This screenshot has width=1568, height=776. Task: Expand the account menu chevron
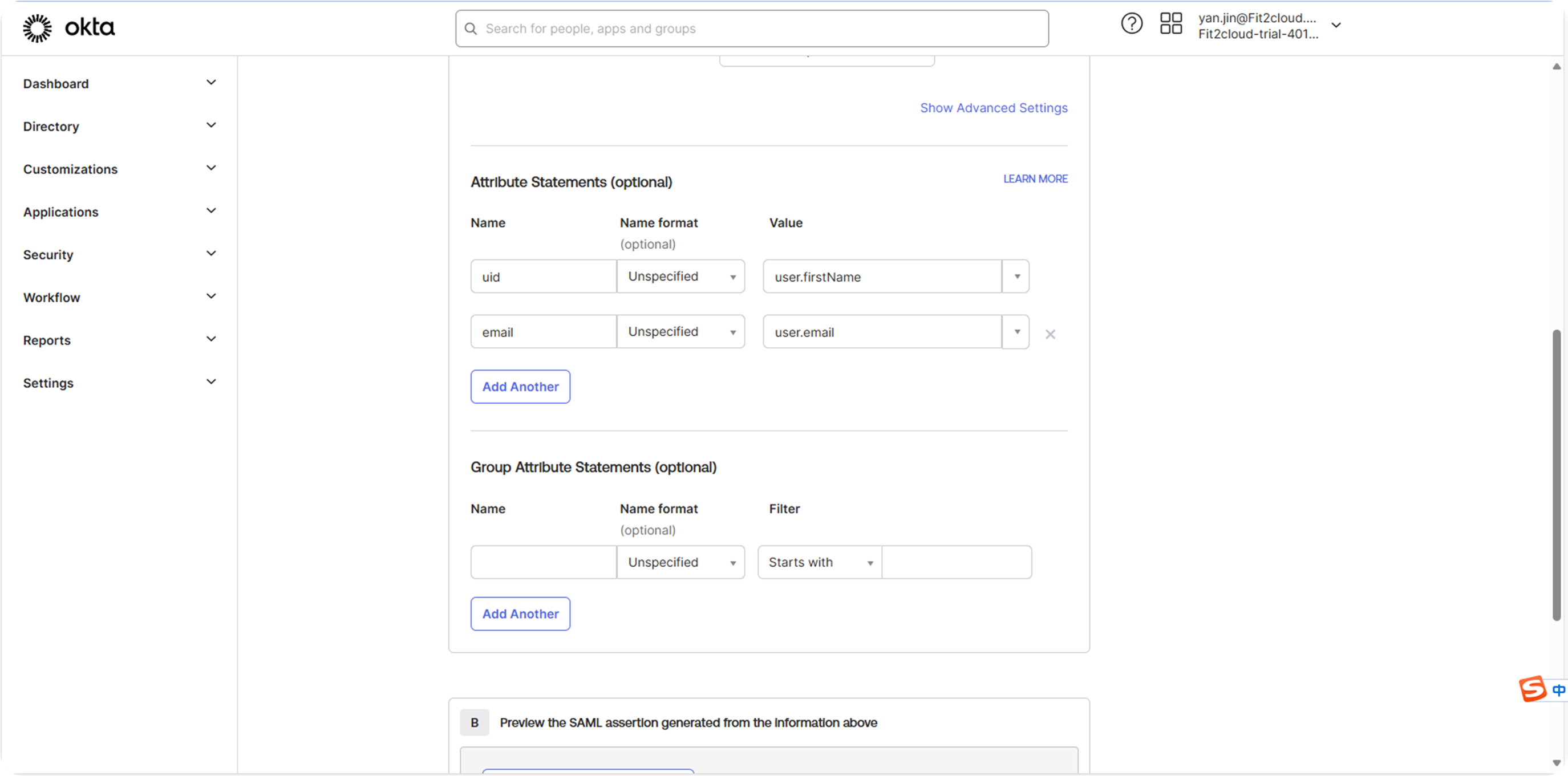coord(1336,26)
